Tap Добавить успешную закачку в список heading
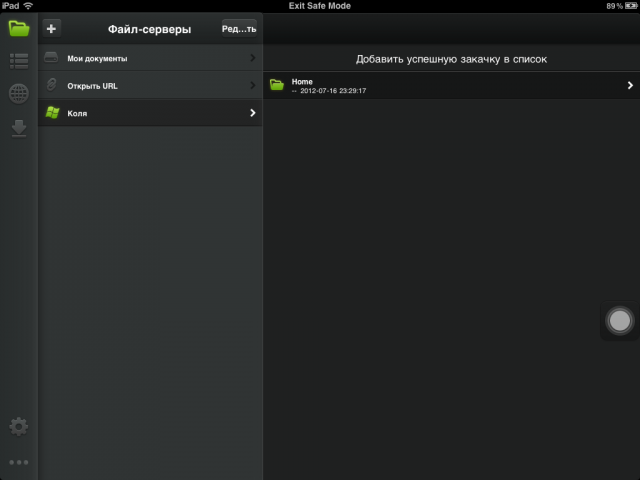The width and height of the screenshot is (640, 480). pyautogui.click(x=451, y=59)
